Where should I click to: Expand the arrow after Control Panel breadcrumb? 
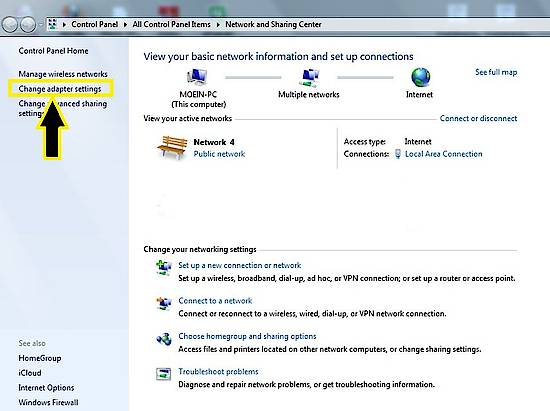[125, 25]
